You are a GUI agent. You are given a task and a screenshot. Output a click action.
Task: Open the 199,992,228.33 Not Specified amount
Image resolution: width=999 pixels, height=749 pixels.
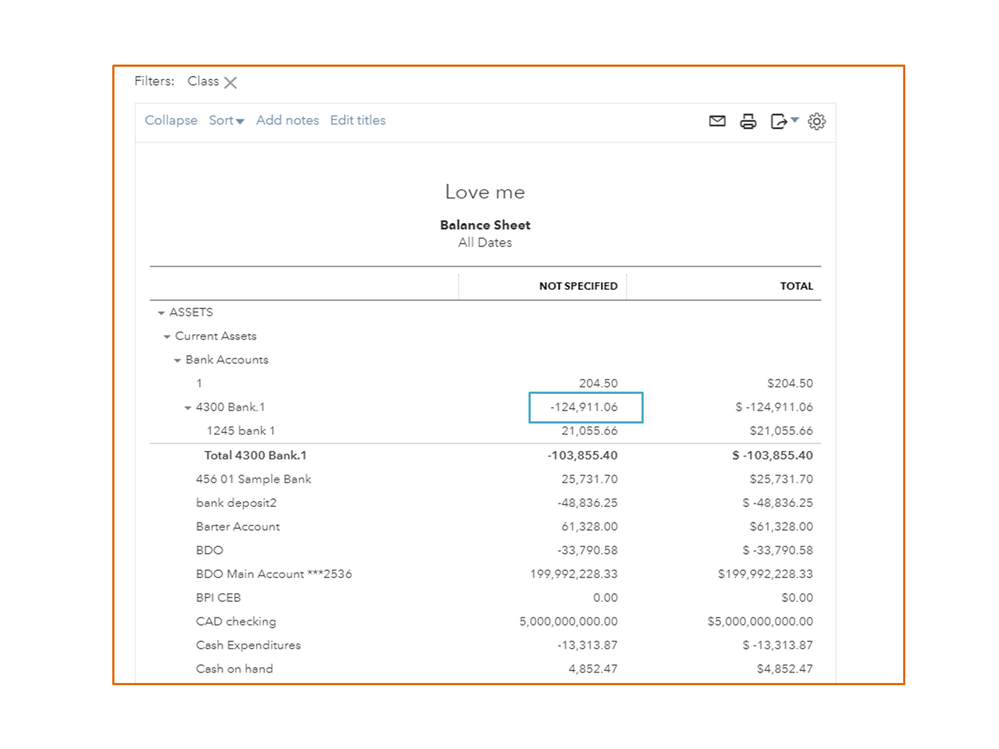[x=573, y=574]
